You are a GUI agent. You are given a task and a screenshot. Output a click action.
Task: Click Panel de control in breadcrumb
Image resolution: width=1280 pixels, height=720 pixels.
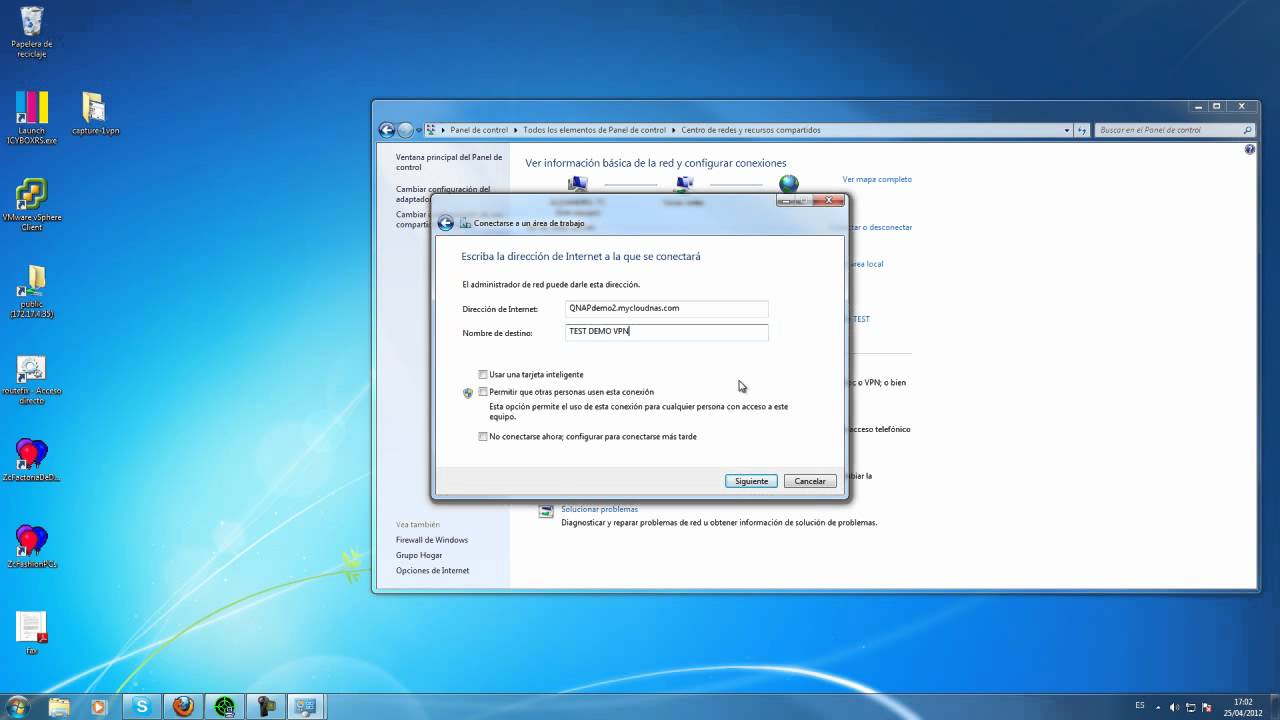[479, 130]
